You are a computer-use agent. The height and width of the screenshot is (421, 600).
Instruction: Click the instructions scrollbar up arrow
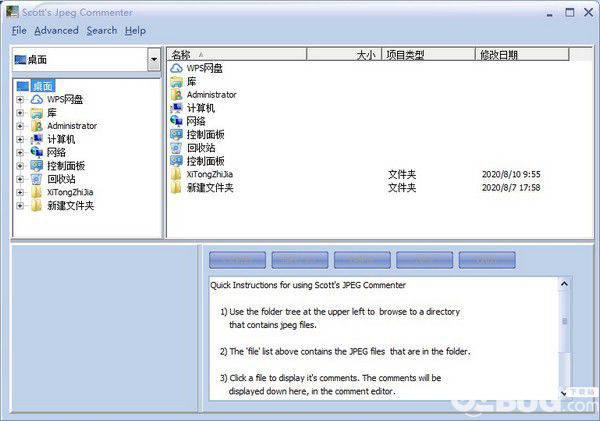[564, 284]
